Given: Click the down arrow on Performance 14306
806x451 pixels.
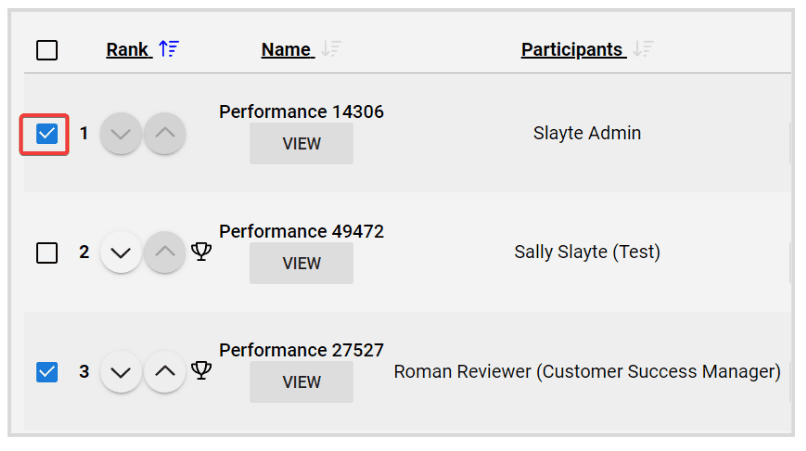Looking at the screenshot, I should [x=121, y=134].
